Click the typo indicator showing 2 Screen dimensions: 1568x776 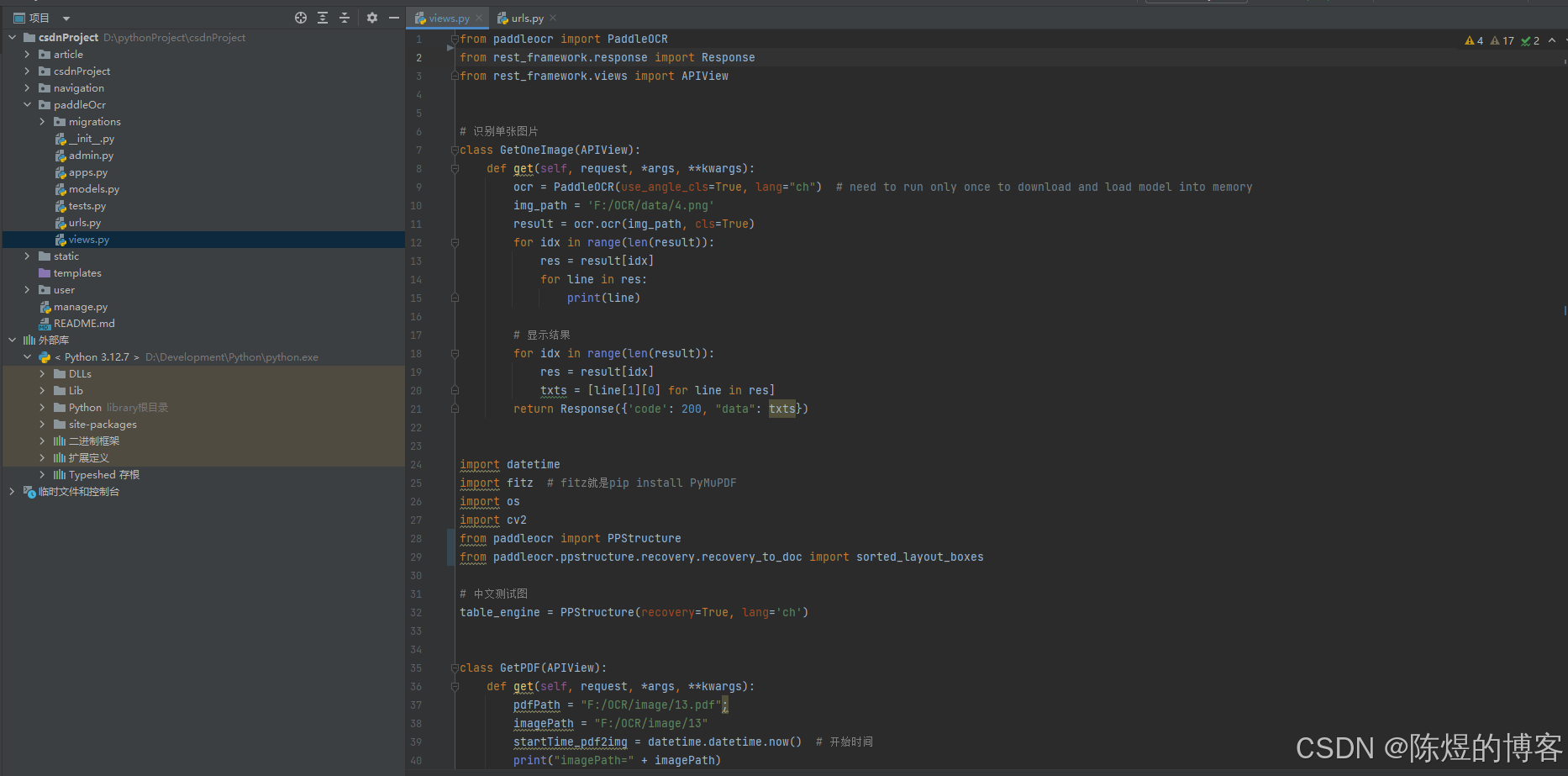click(x=1530, y=40)
